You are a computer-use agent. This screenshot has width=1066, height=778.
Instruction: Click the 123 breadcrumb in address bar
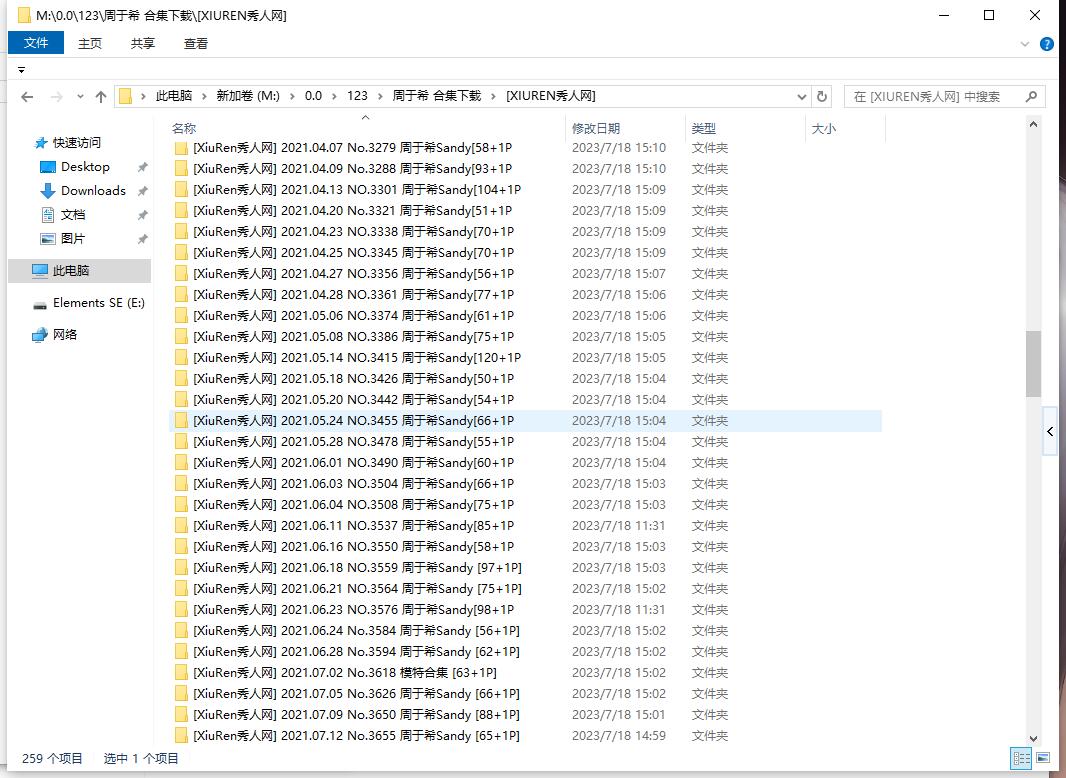coord(357,96)
